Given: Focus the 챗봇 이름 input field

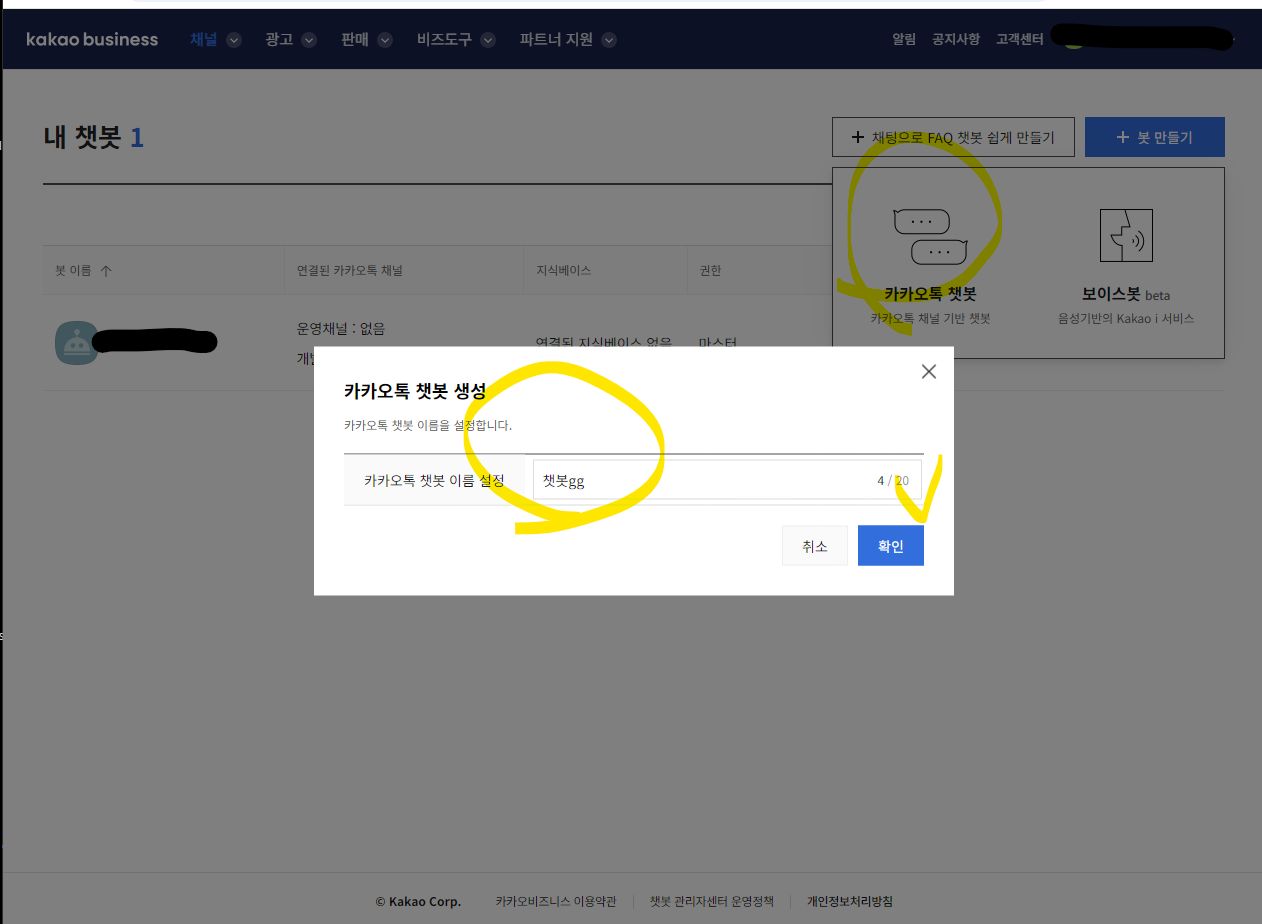Looking at the screenshot, I should [727, 480].
